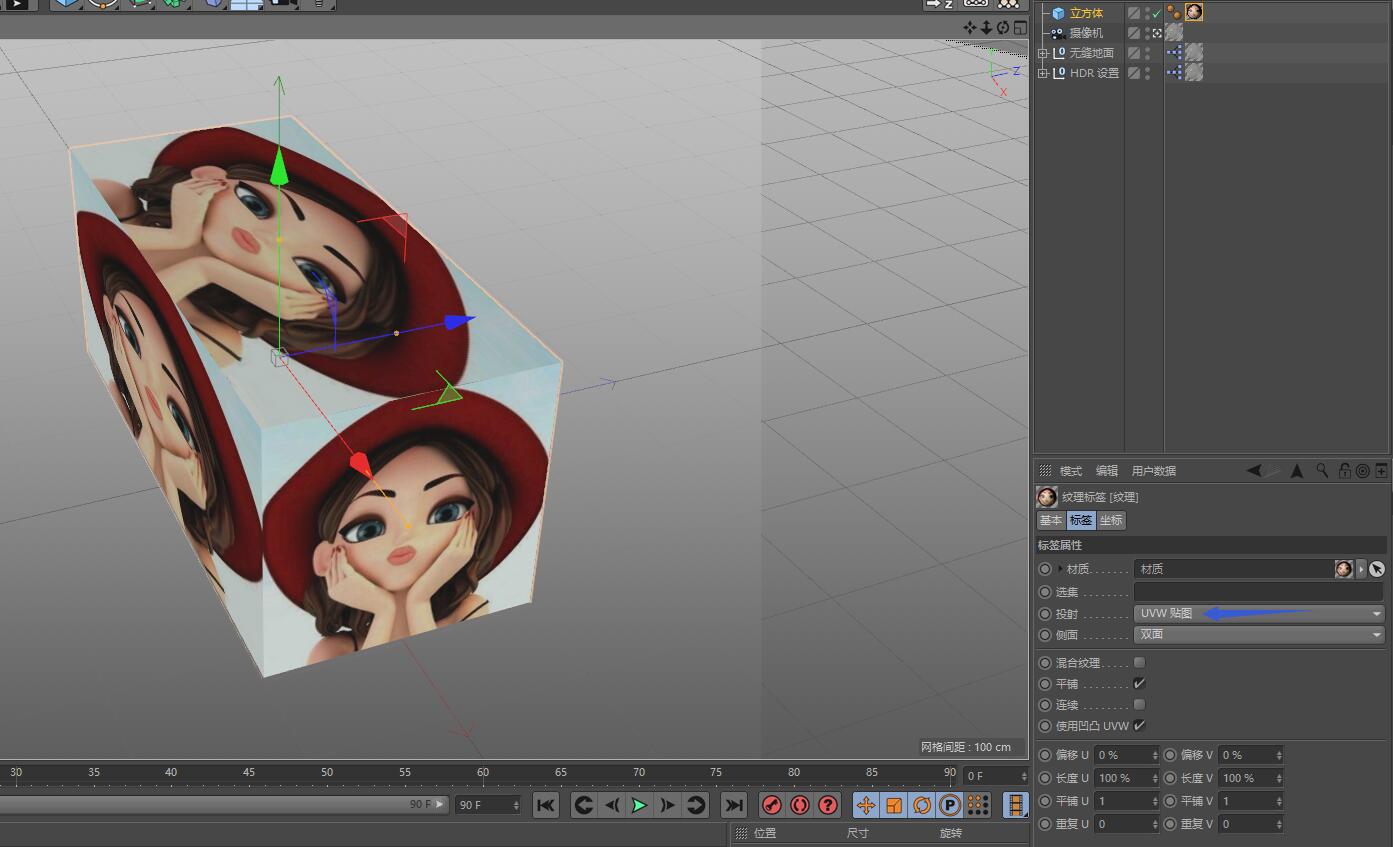The image size is (1393, 847).
Task: Click the 重复 V stepper arrows
Action: pos(1279,824)
